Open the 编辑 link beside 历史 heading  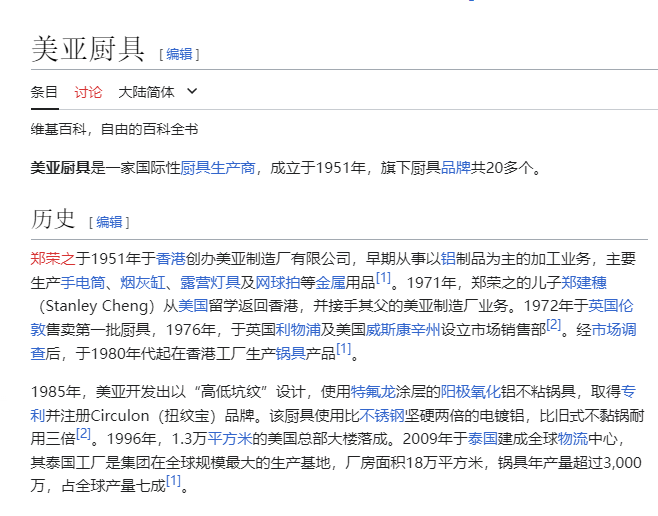click(x=109, y=222)
